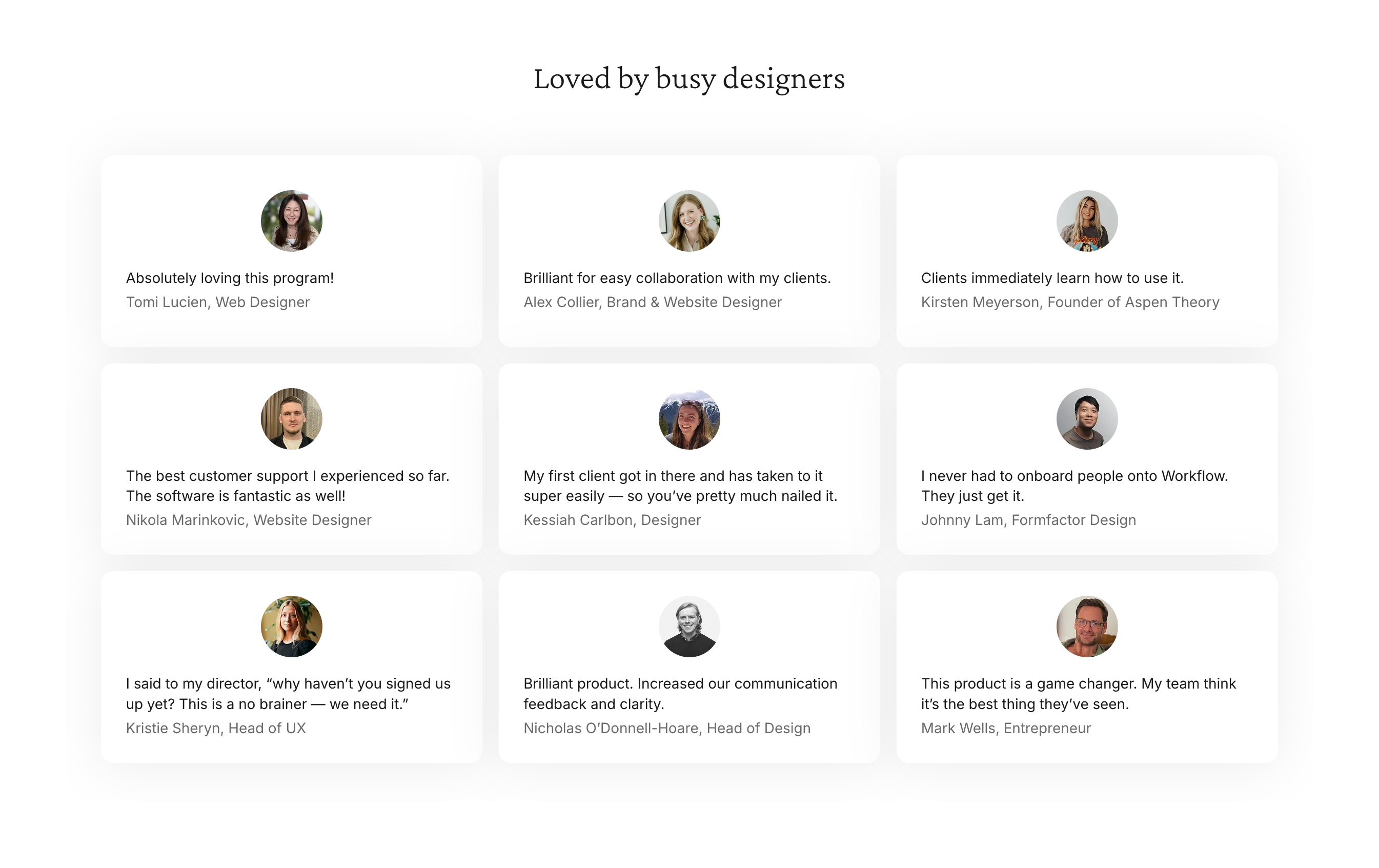This screenshot has width=1379, height=868.
Task: Click the Kristie Sheryn, Head of UX text
Action: (x=216, y=728)
